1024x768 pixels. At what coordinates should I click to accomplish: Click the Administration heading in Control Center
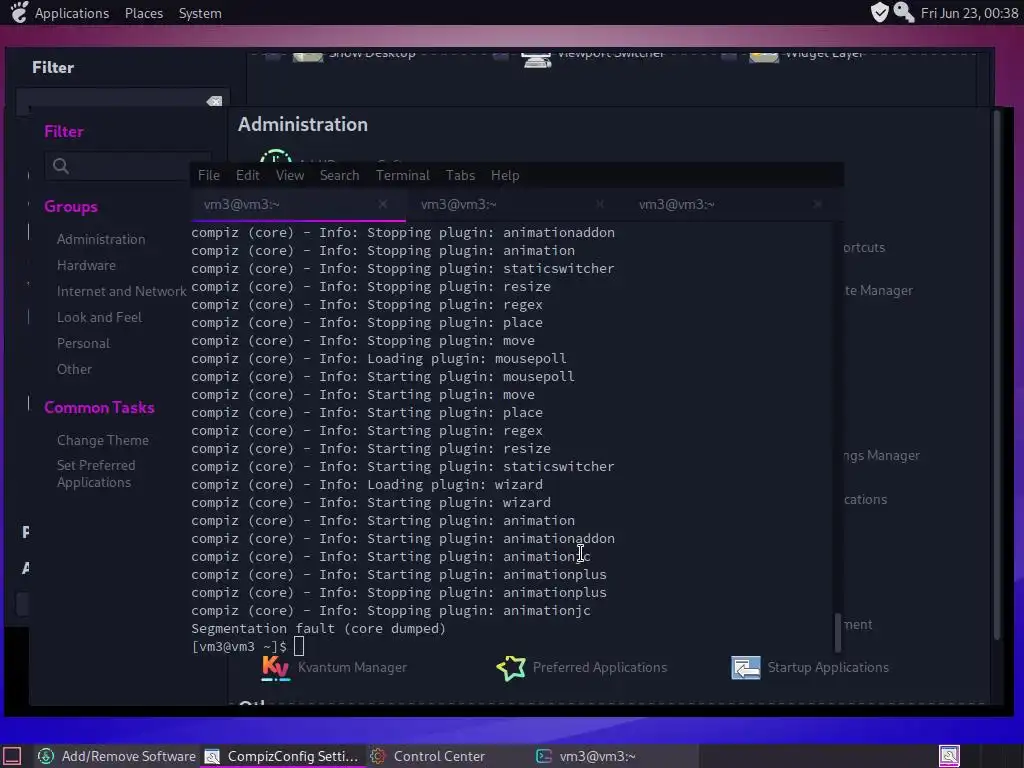302,124
